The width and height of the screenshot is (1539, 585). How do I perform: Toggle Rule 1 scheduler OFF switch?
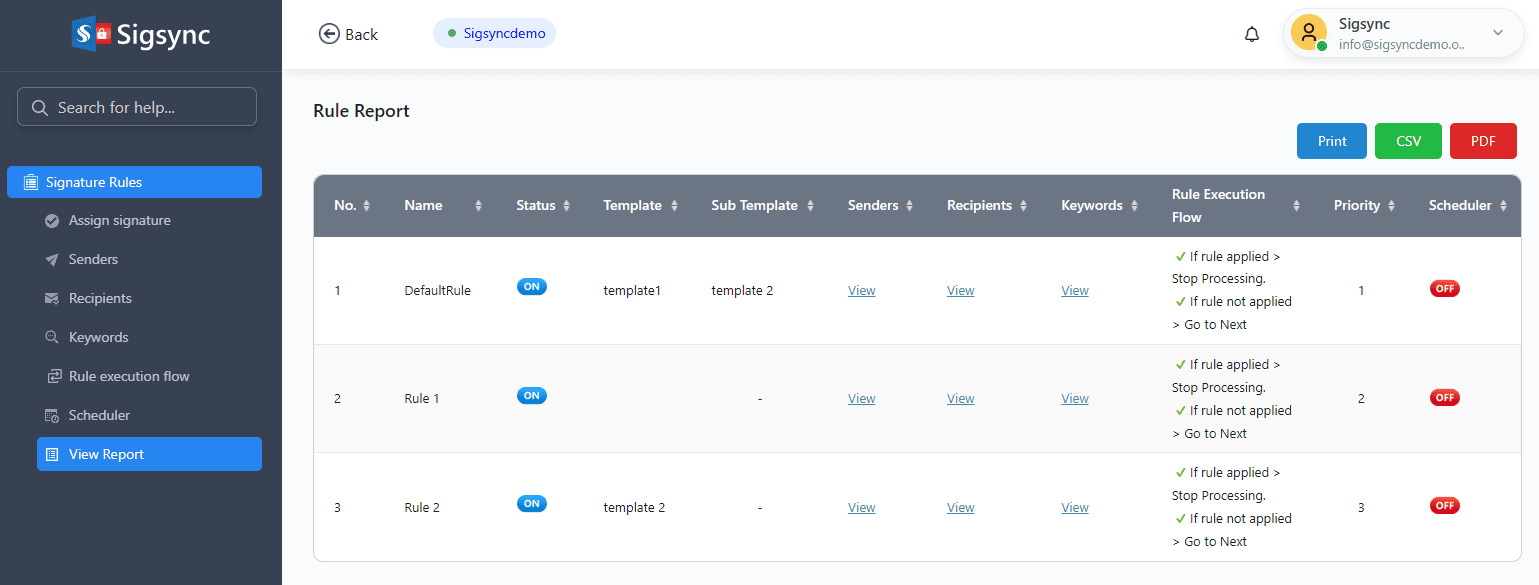pos(1444,398)
